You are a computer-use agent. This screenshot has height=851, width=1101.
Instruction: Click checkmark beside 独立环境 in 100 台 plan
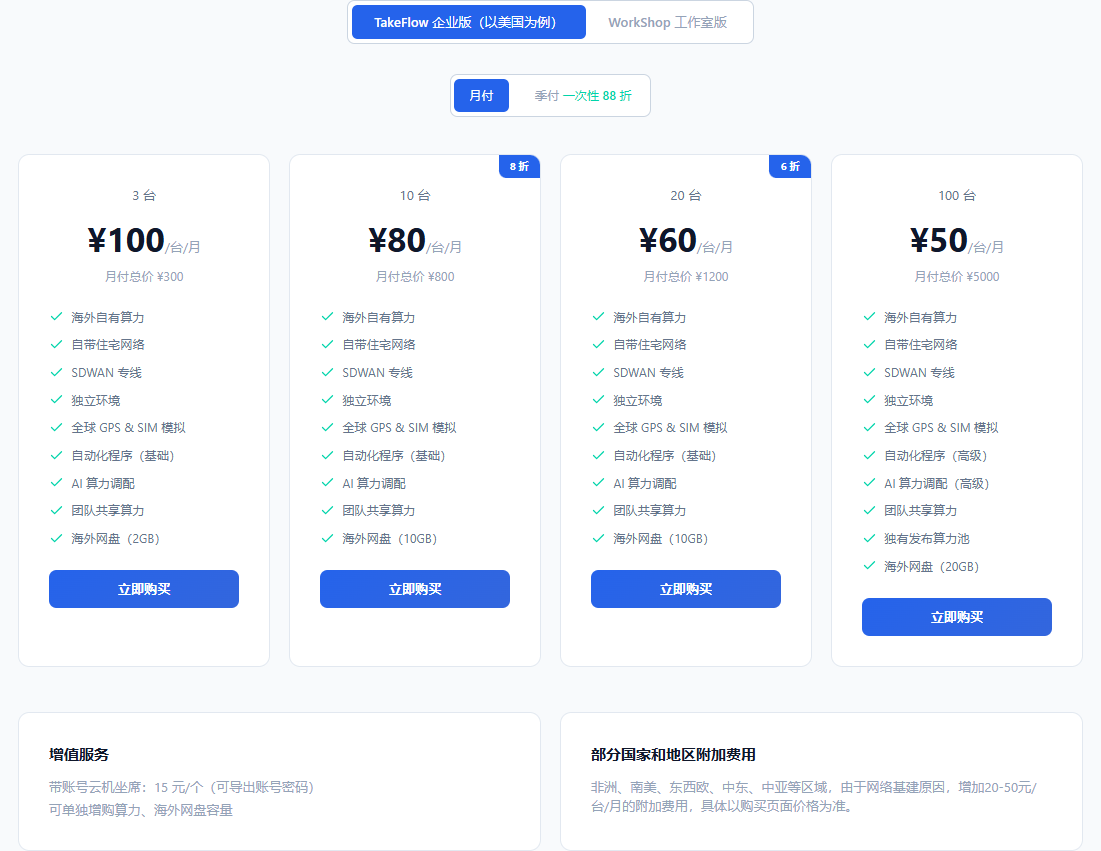coord(869,400)
